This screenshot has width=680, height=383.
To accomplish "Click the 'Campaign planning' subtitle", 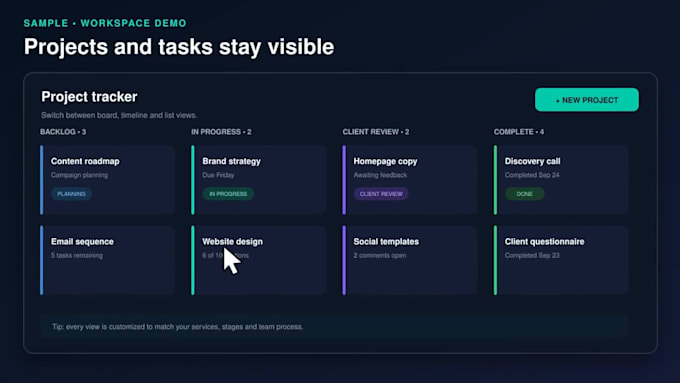I will pos(79,175).
